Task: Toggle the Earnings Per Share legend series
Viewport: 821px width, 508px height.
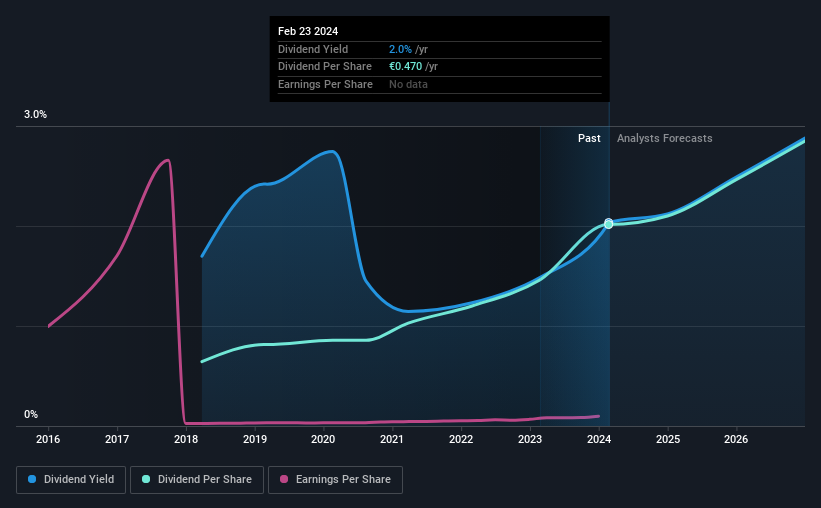Action: [x=335, y=479]
